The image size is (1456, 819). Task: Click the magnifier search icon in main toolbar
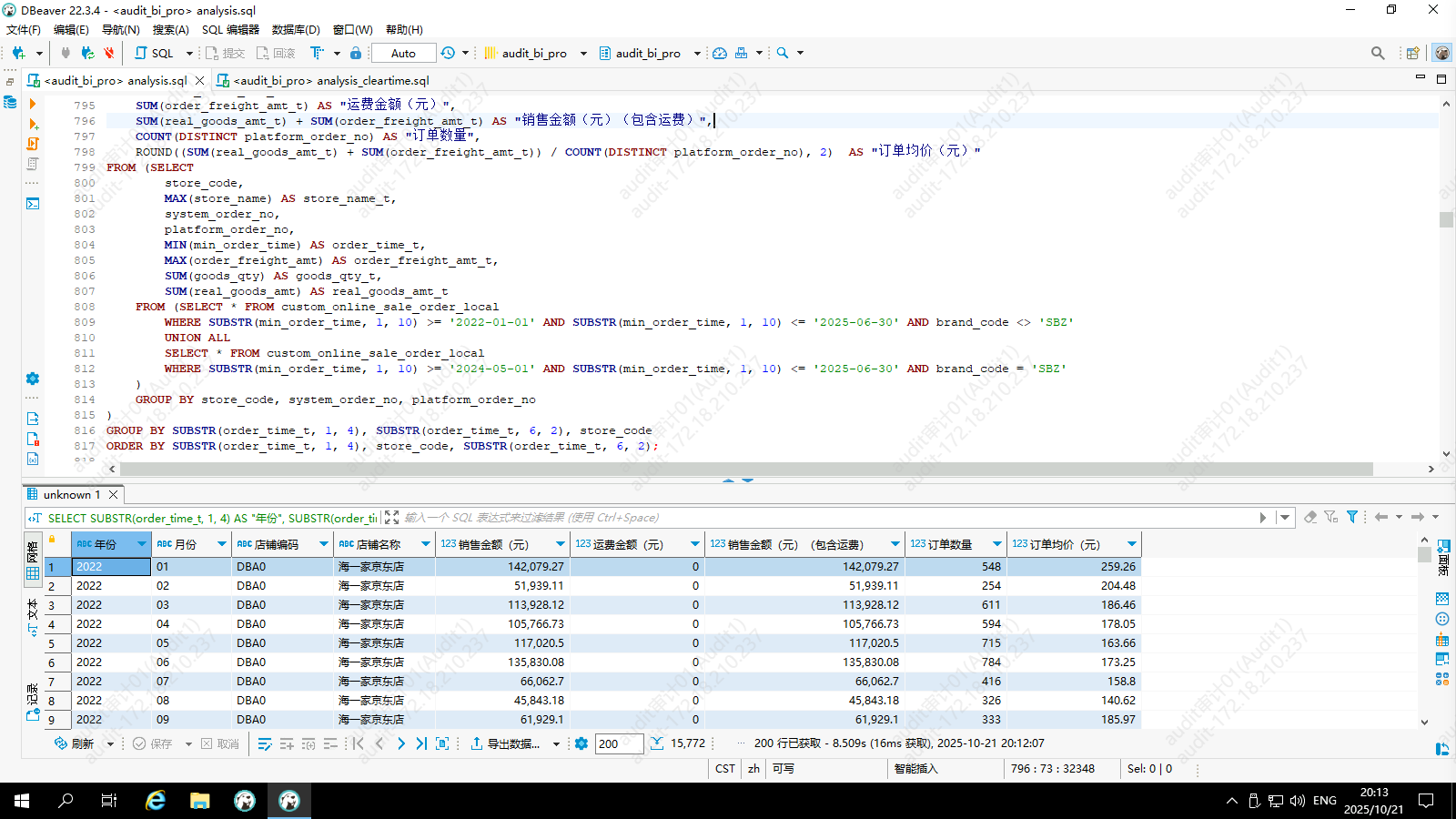pos(782,53)
